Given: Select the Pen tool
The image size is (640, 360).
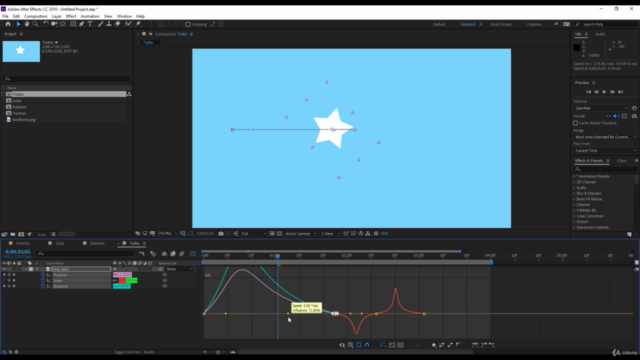Looking at the screenshot, I should pyautogui.click(x=82, y=24).
